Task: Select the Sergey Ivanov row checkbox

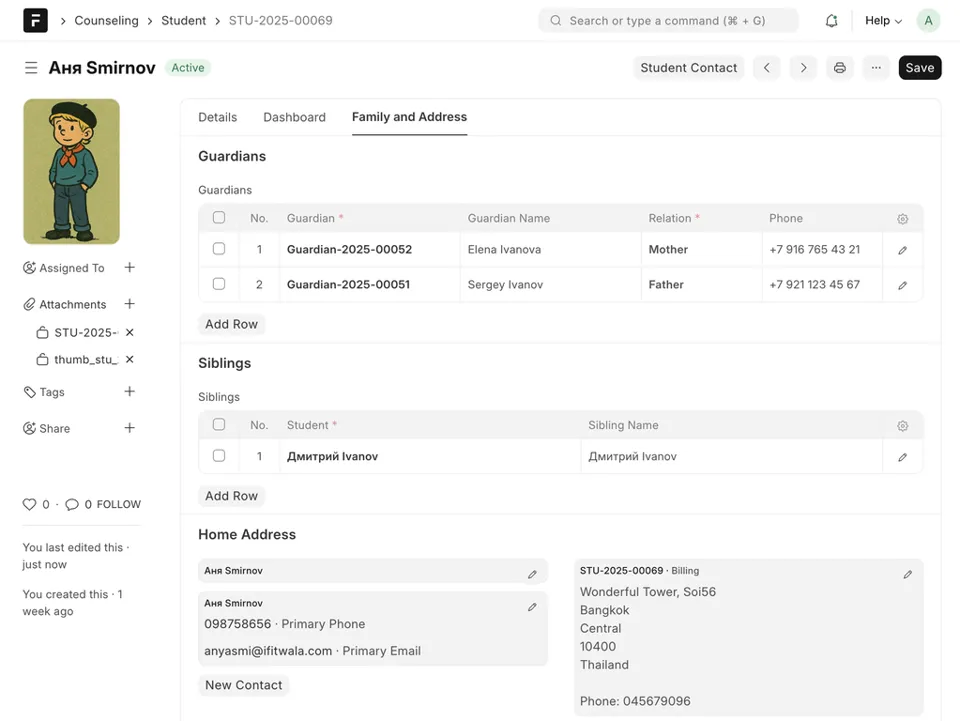Action: click(x=219, y=284)
